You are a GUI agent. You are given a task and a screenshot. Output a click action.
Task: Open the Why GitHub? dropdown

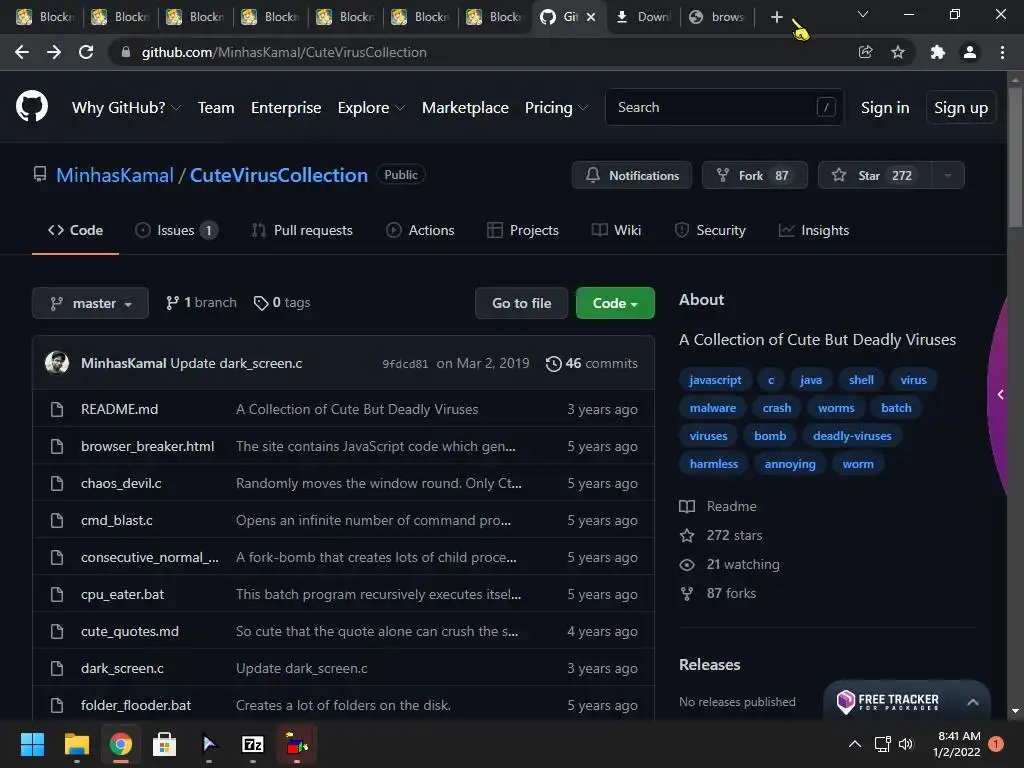(126, 108)
